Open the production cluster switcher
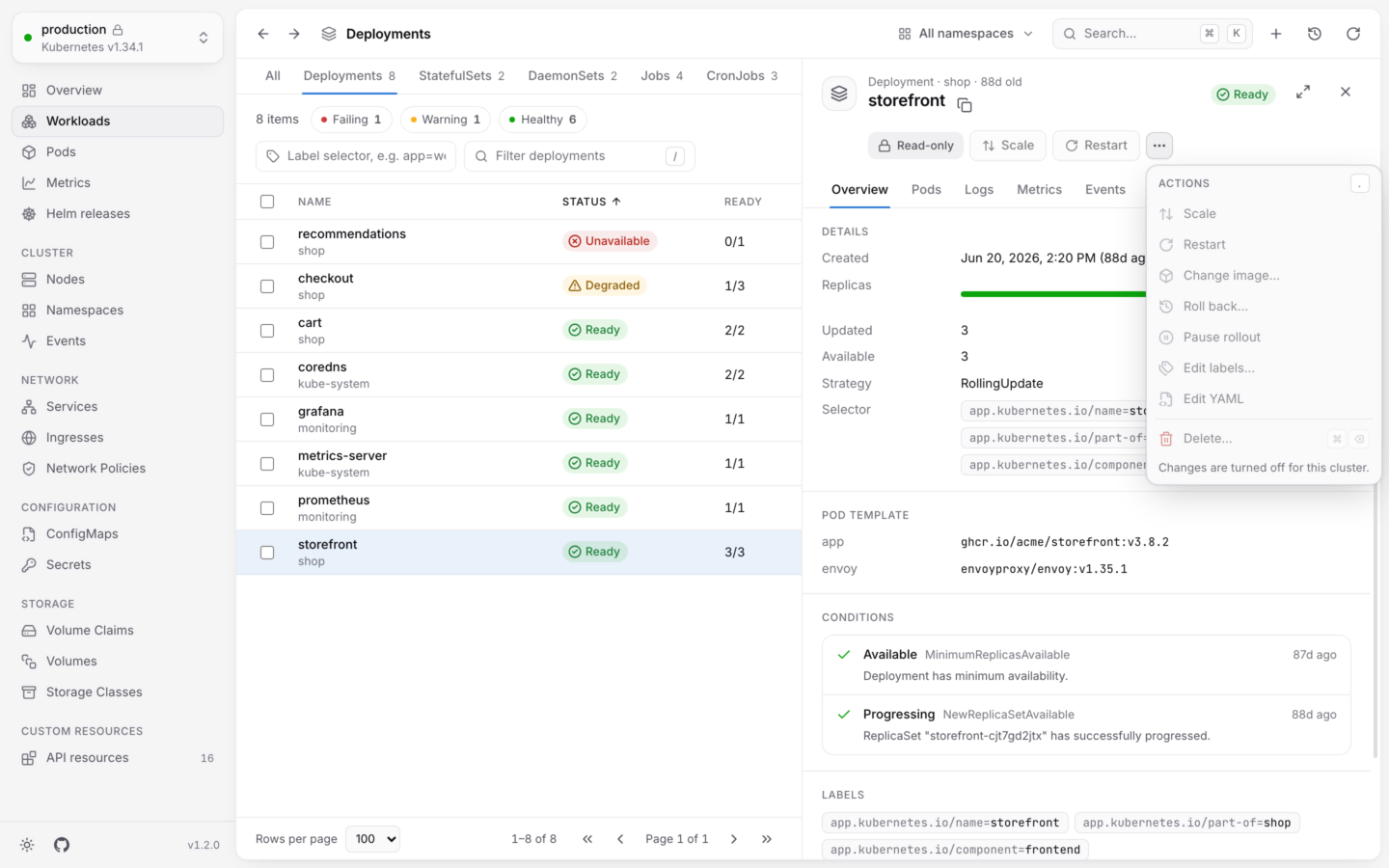Image resolution: width=1389 pixels, height=868 pixels. tap(118, 38)
